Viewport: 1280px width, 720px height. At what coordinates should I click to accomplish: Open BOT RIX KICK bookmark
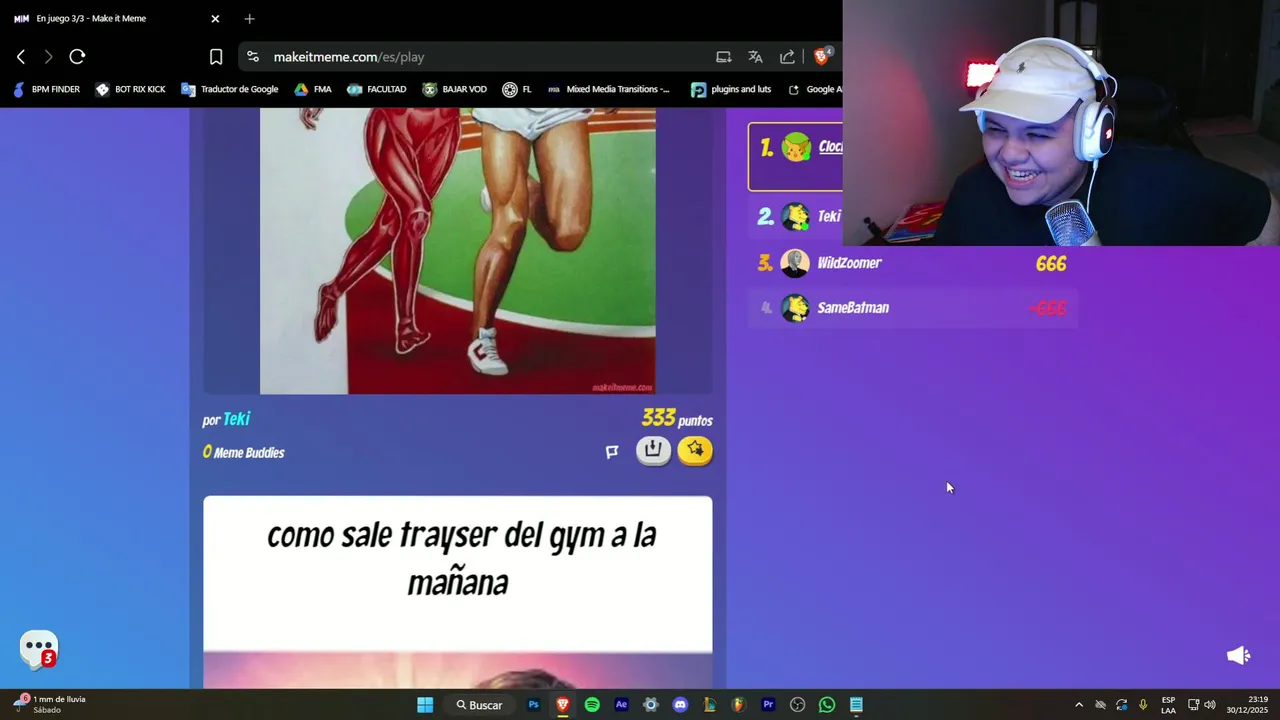tap(130, 89)
